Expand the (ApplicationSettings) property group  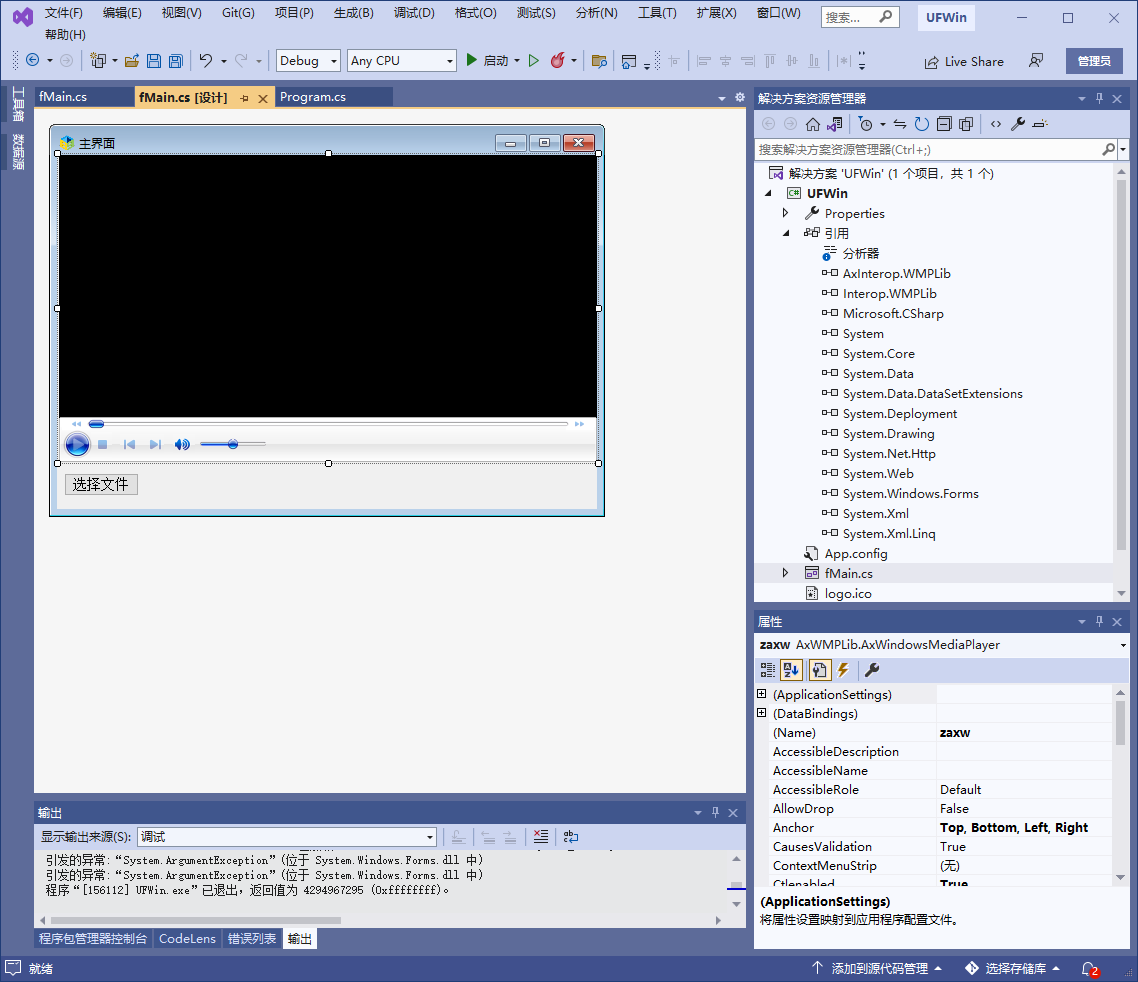coord(761,694)
